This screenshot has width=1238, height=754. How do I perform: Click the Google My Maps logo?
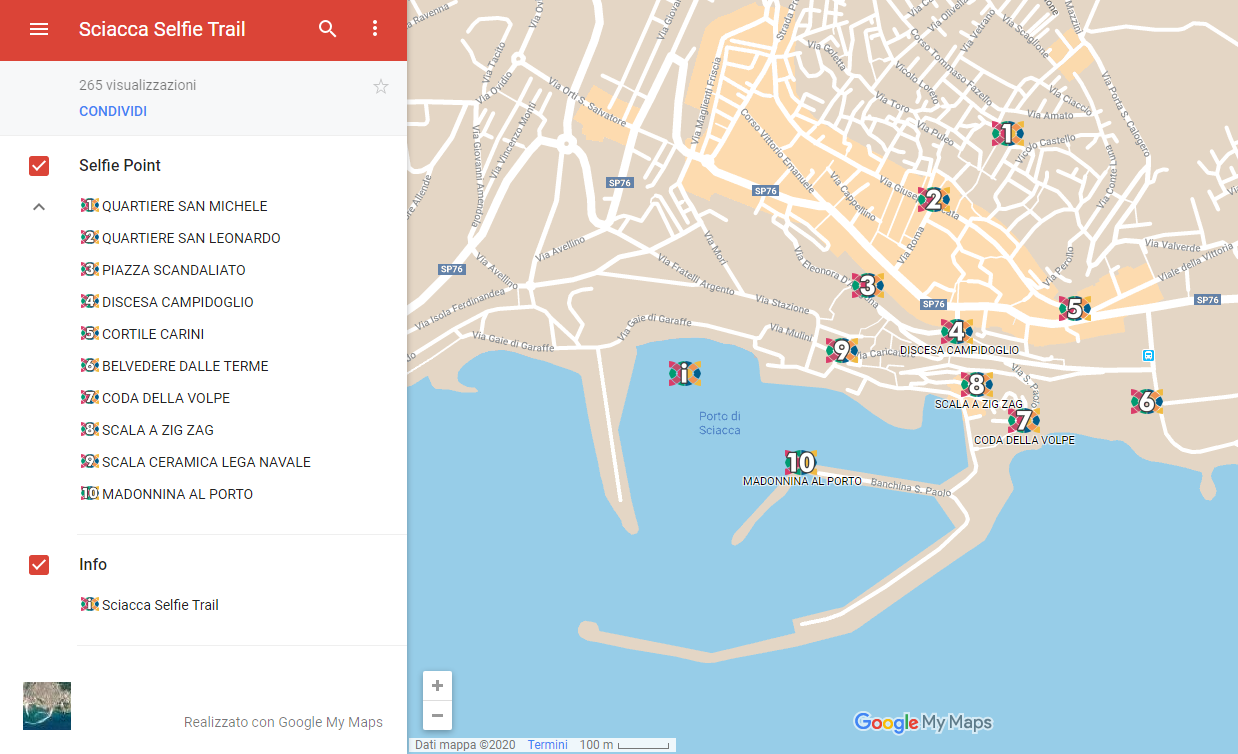click(923, 722)
